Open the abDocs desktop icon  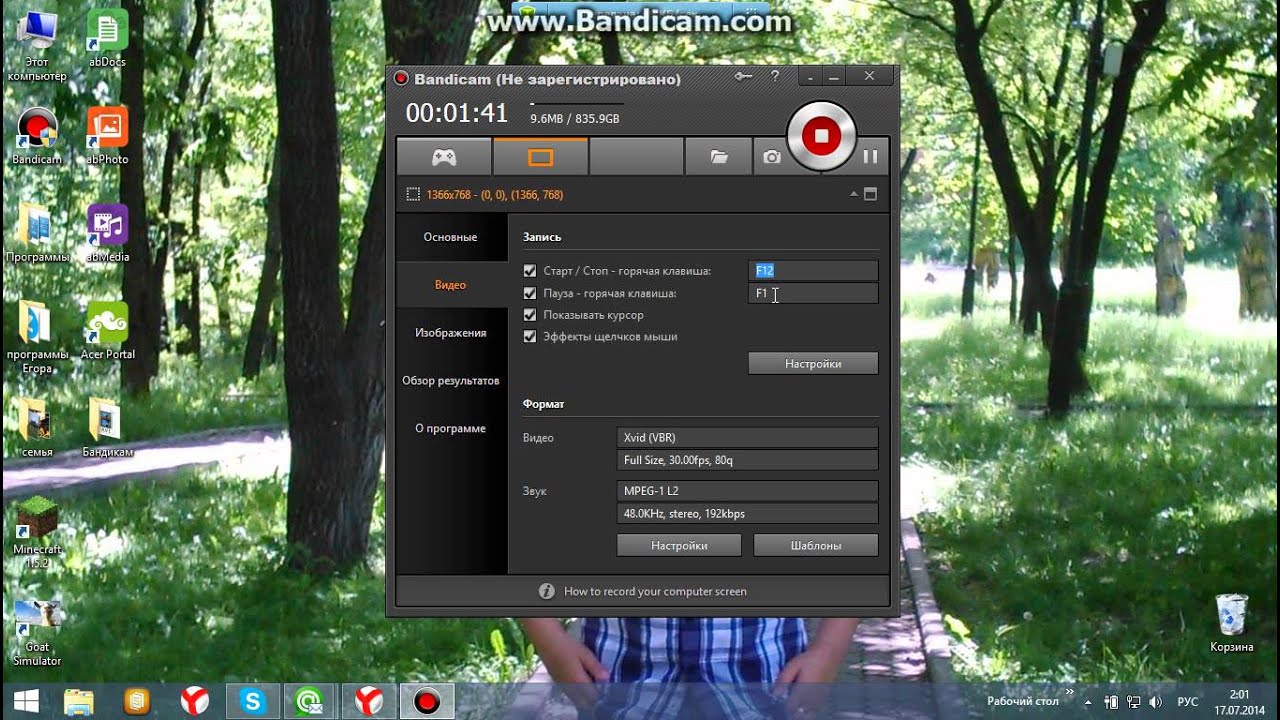click(107, 40)
